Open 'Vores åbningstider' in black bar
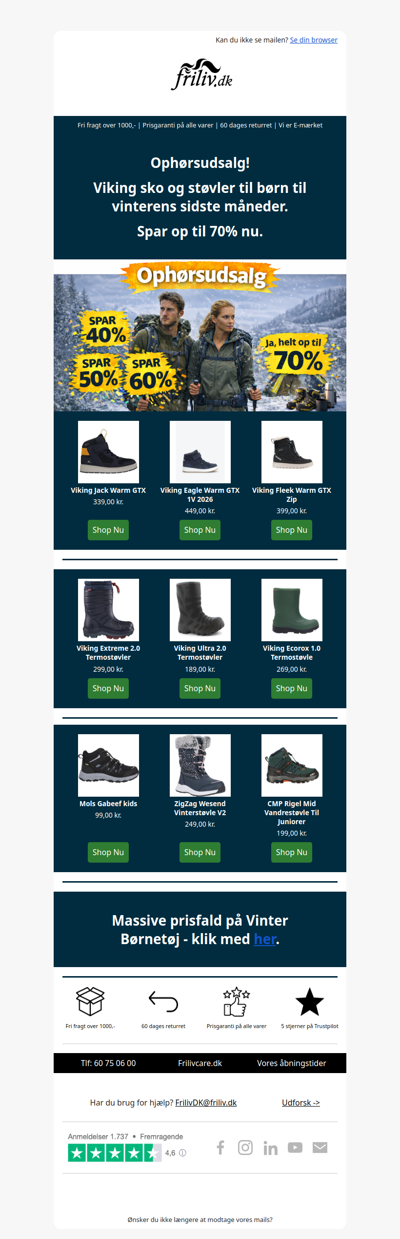Image resolution: width=400 pixels, height=1239 pixels. 292,1063
